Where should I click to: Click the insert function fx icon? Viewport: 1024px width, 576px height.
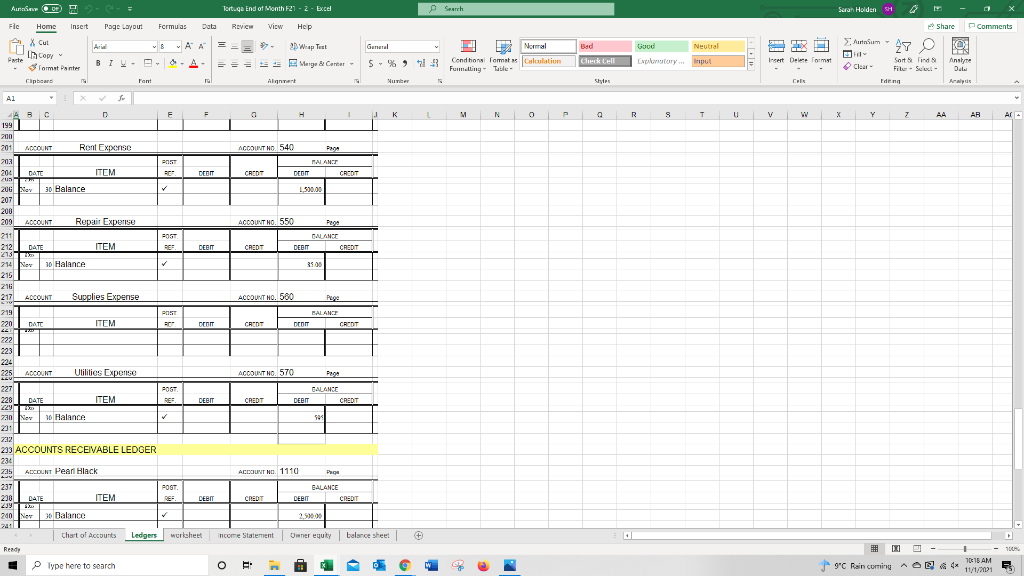(x=121, y=98)
